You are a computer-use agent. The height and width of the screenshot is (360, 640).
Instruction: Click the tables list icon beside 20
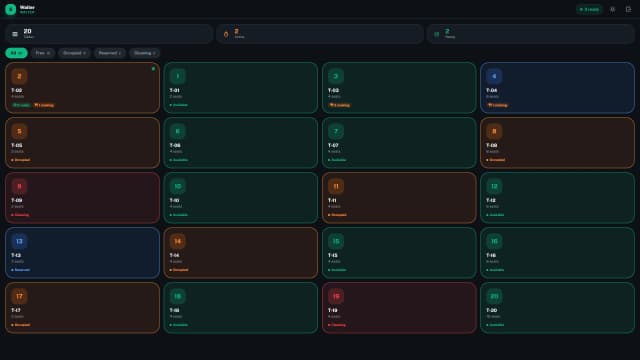[x=15, y=34]
